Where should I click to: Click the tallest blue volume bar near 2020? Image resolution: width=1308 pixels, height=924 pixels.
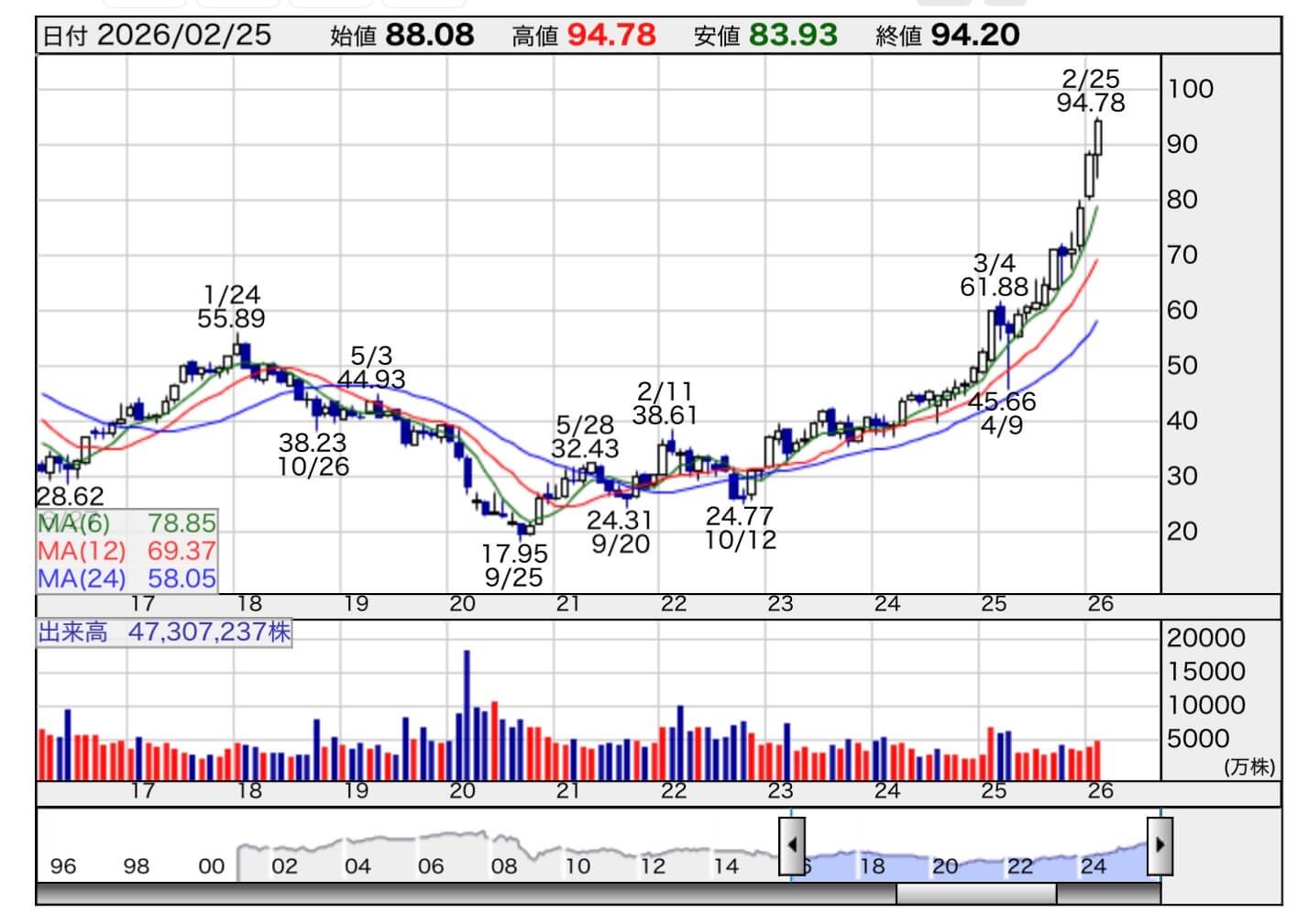(x=467, y=714)
